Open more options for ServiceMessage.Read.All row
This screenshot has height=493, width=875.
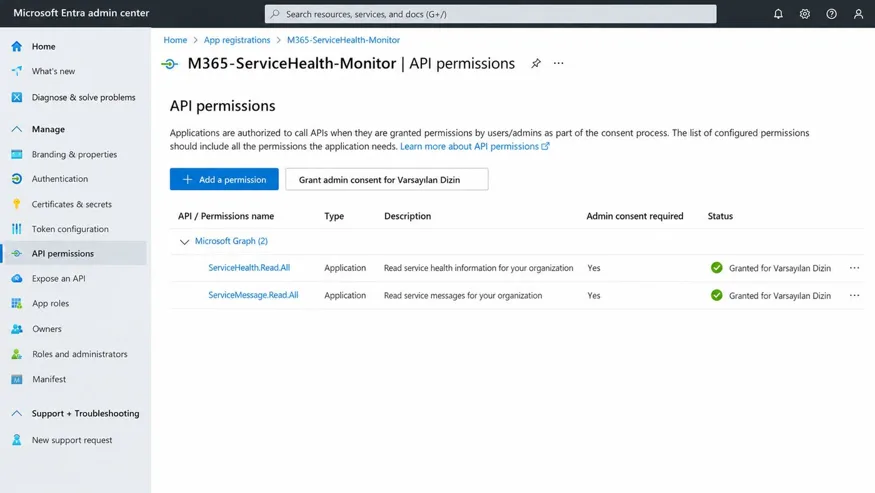pos(854,295)
